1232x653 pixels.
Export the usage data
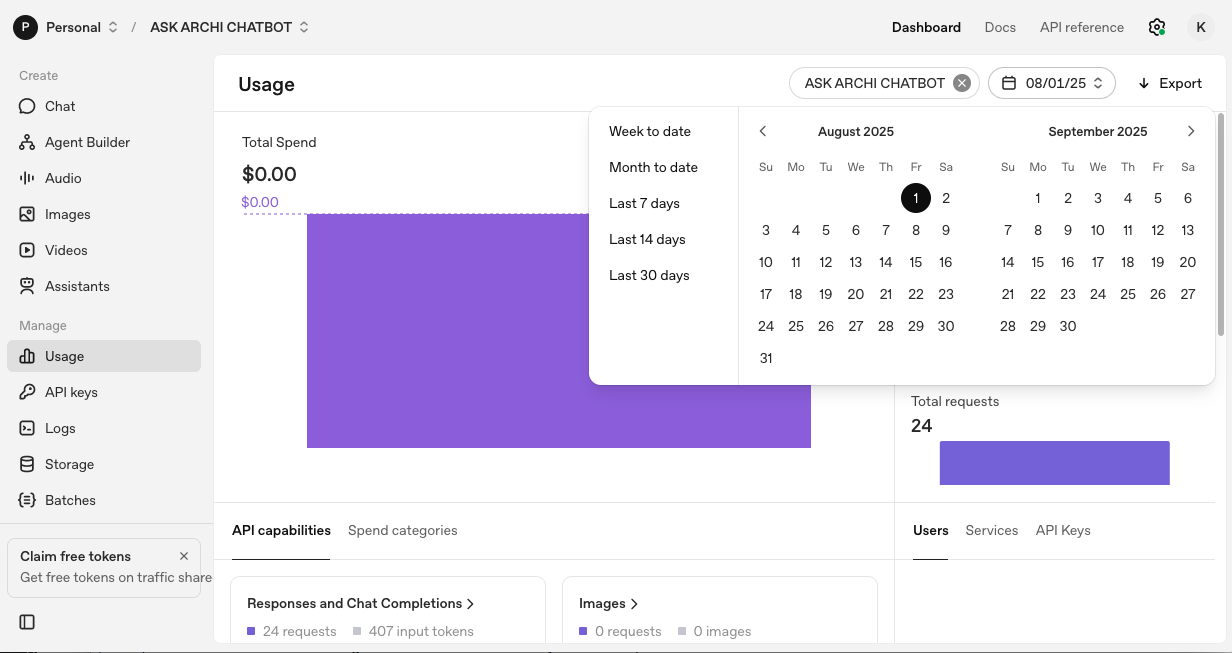1169,83
